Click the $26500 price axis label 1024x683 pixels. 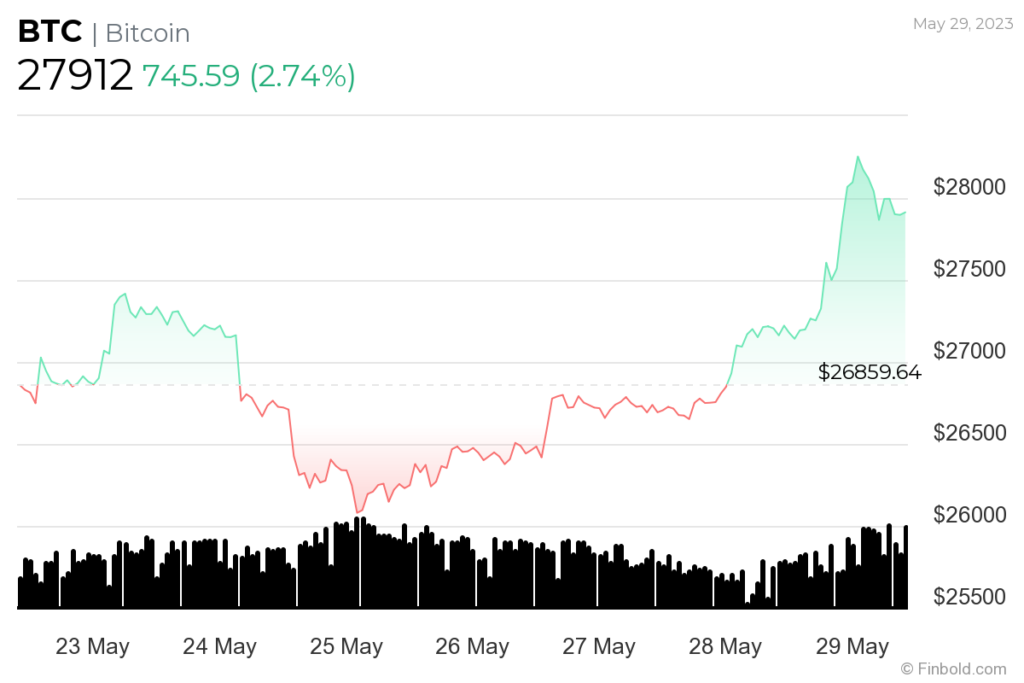(970, 434)
